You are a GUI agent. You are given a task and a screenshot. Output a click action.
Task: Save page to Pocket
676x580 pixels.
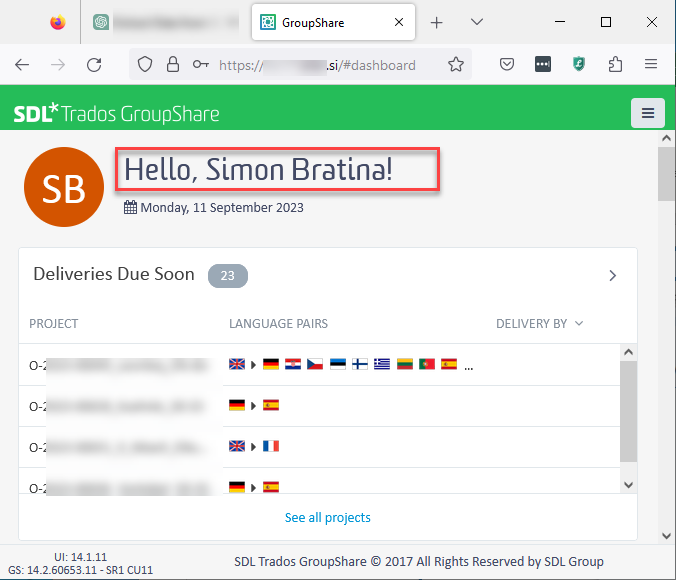[507, 65]
